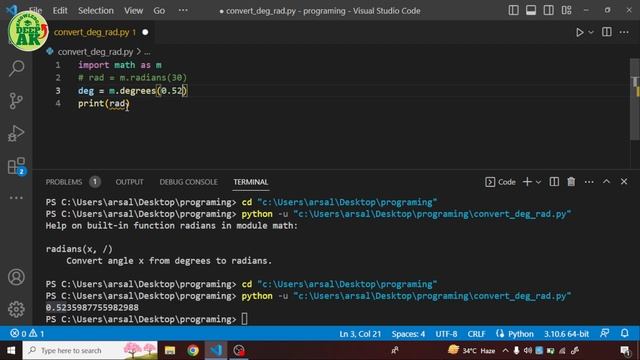Show hidden system tray icons chevron
640x360 pixels.
[505, 351]
